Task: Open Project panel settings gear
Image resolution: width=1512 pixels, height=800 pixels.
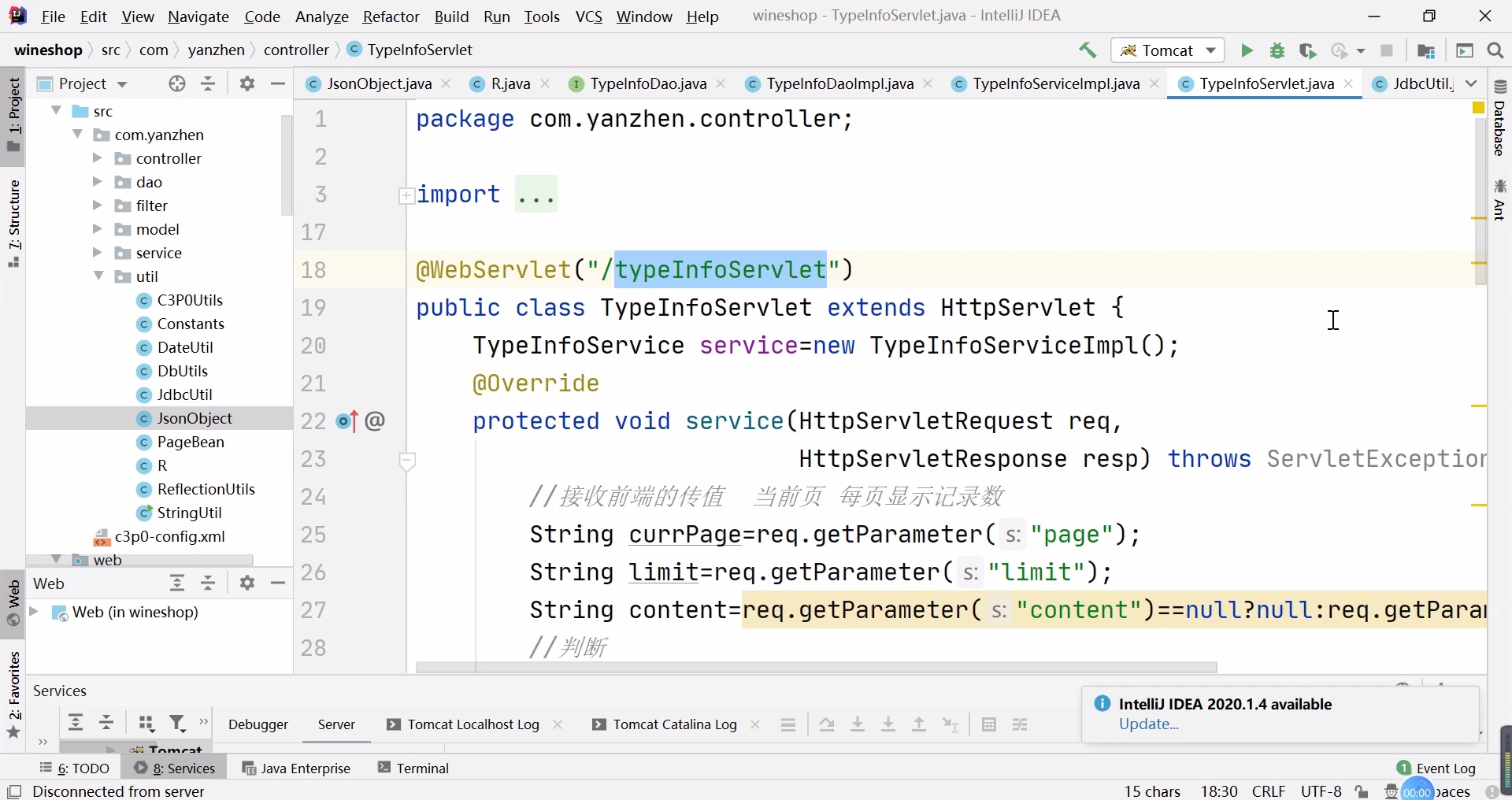Action: tap(247, 83)
